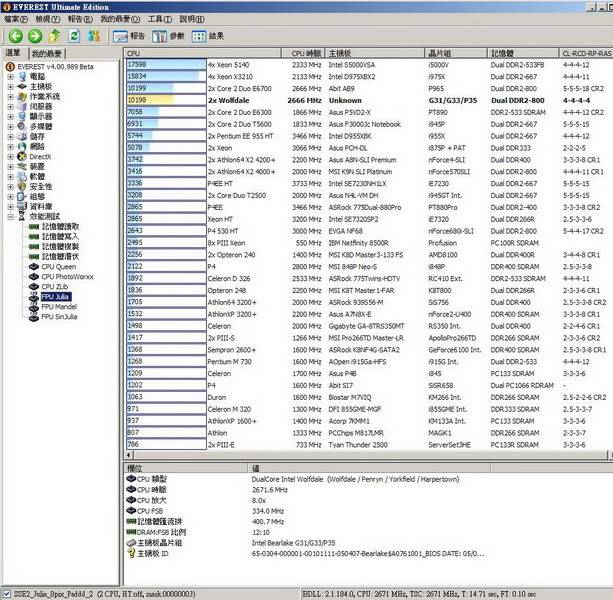Open the 我的最愛(O) favorites menu
Image resolution: width=613 pixels, height=600 pixels.
point(120,19)
